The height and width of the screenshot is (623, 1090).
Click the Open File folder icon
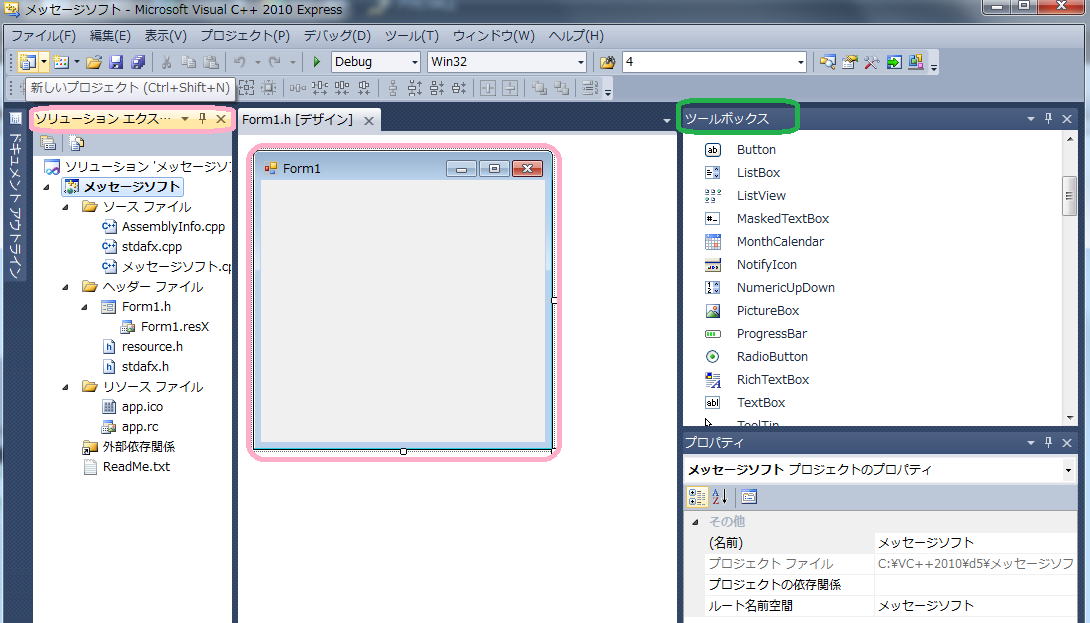tap(94, 62)
